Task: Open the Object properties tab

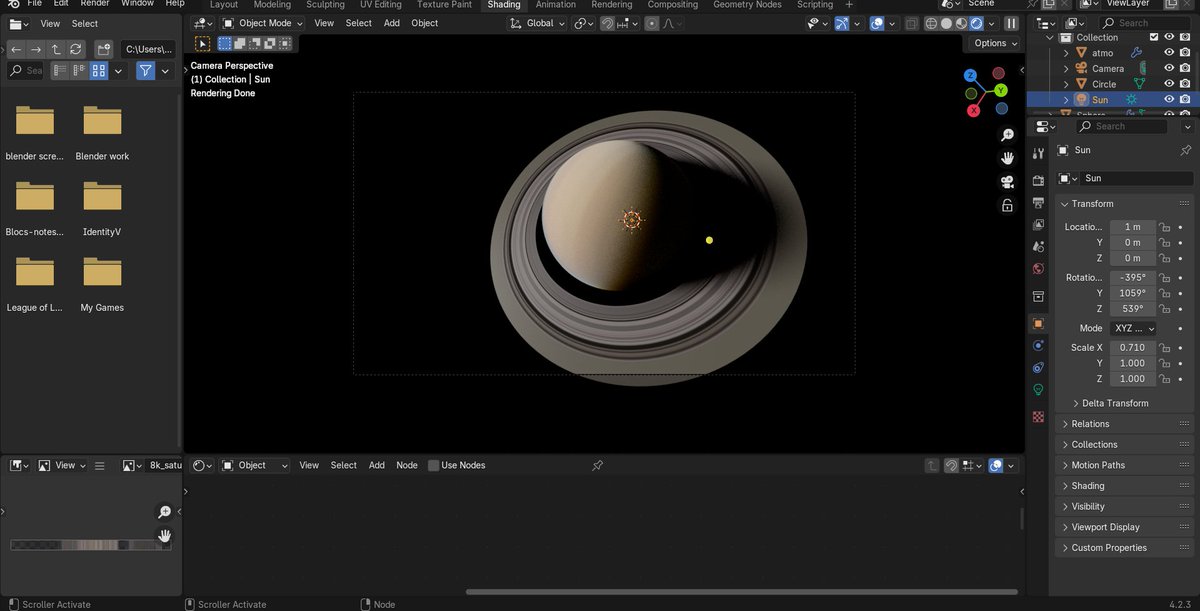Action: [x=1038, y=324]
